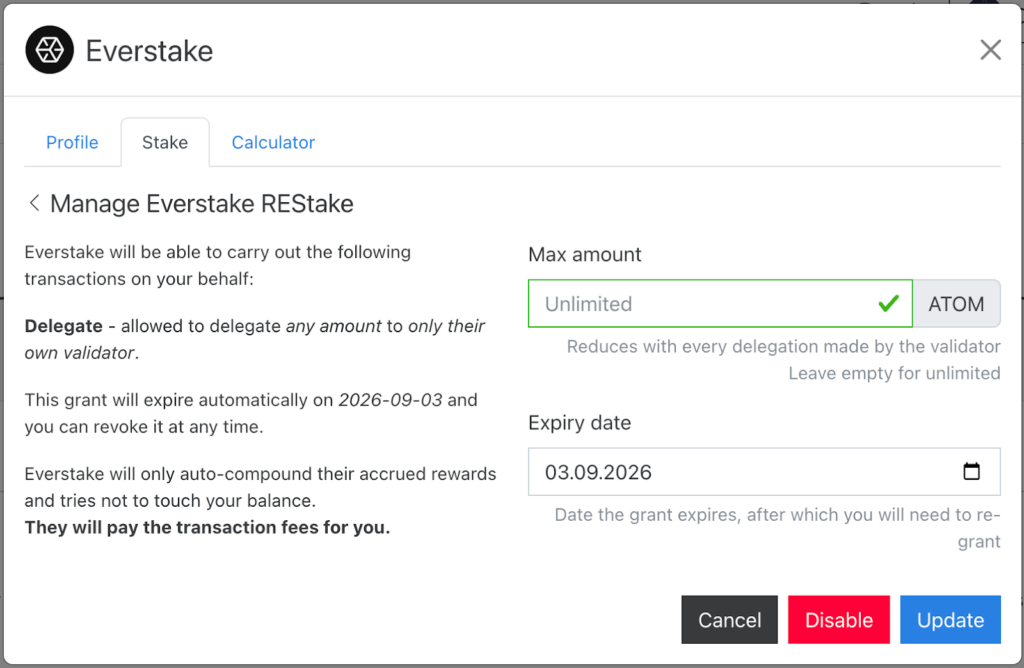
Task: Click the Max amount label
Action: click(x=585, y=255)
